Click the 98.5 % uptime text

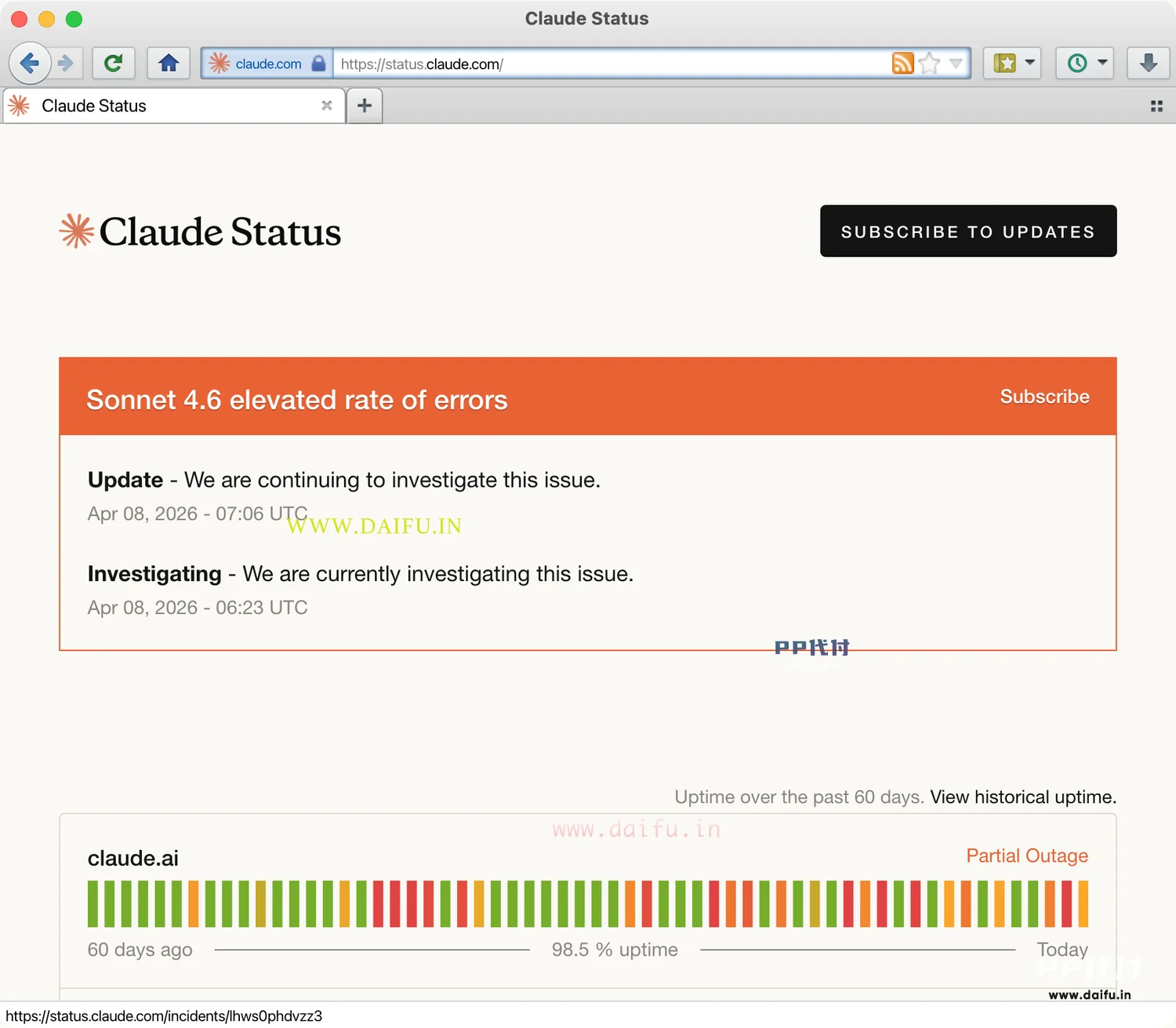(x=615, y=950)
